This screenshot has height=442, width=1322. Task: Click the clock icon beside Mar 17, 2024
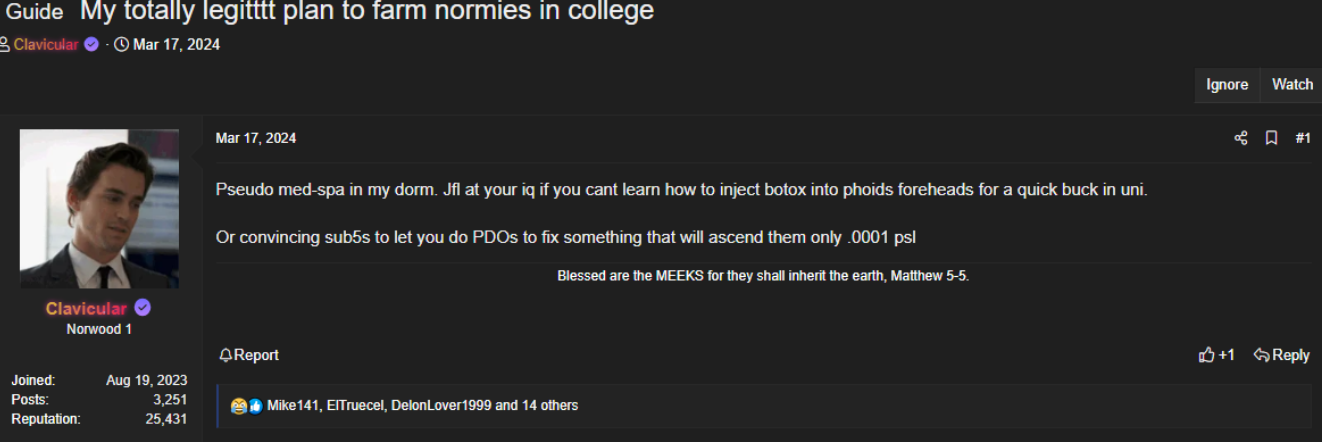[x=122, y=44]
